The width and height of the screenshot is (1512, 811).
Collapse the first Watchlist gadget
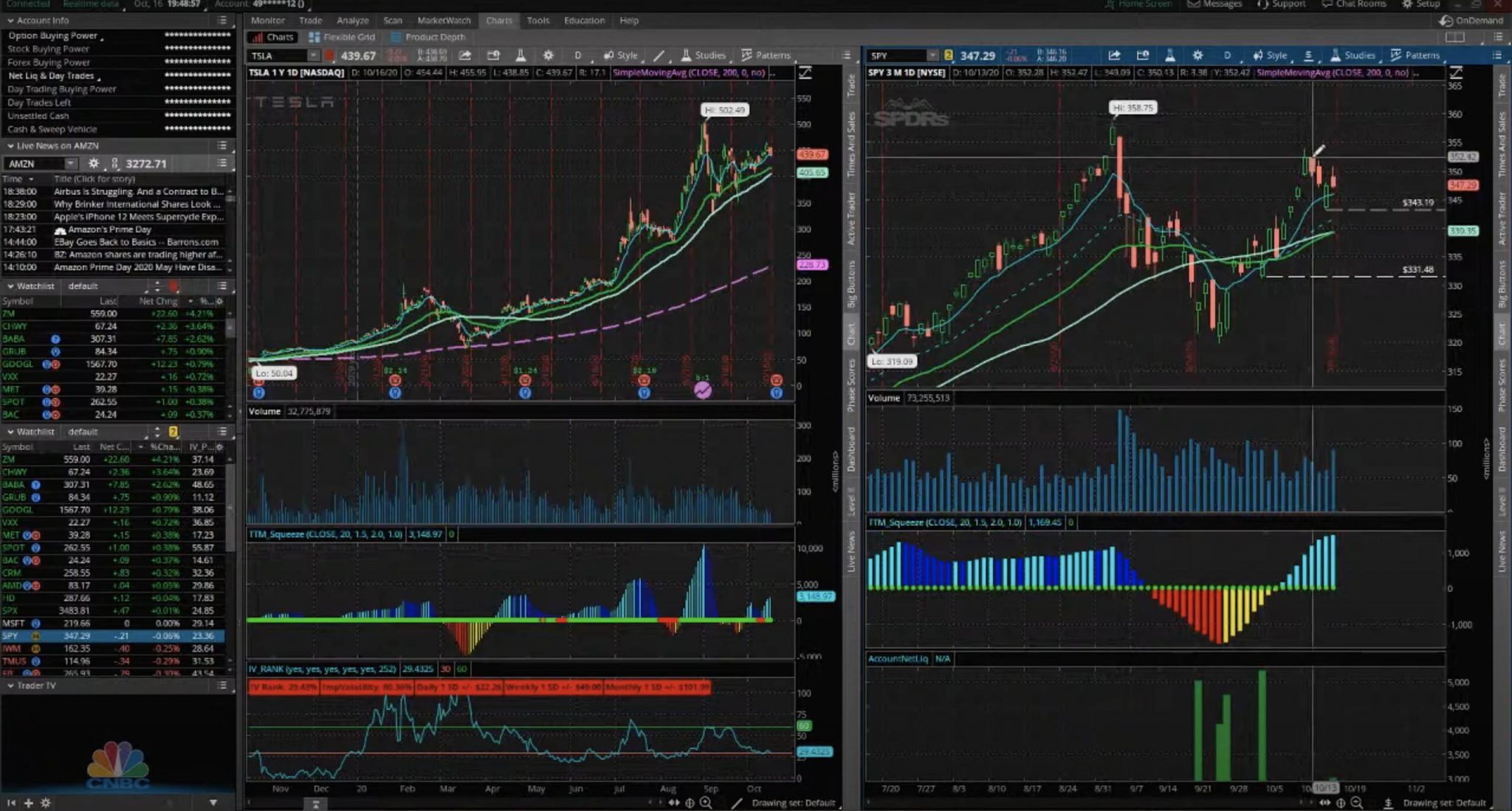pyautogui.click(x=10, y=286)
